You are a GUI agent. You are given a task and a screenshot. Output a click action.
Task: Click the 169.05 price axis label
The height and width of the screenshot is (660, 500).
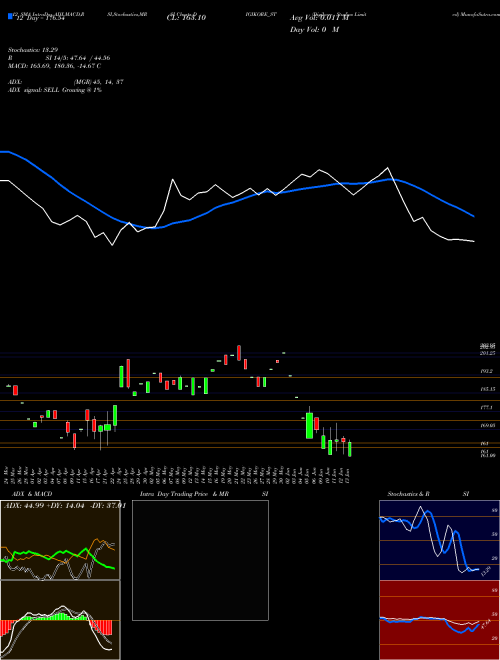pyautogui.click(x=488, y=426)
